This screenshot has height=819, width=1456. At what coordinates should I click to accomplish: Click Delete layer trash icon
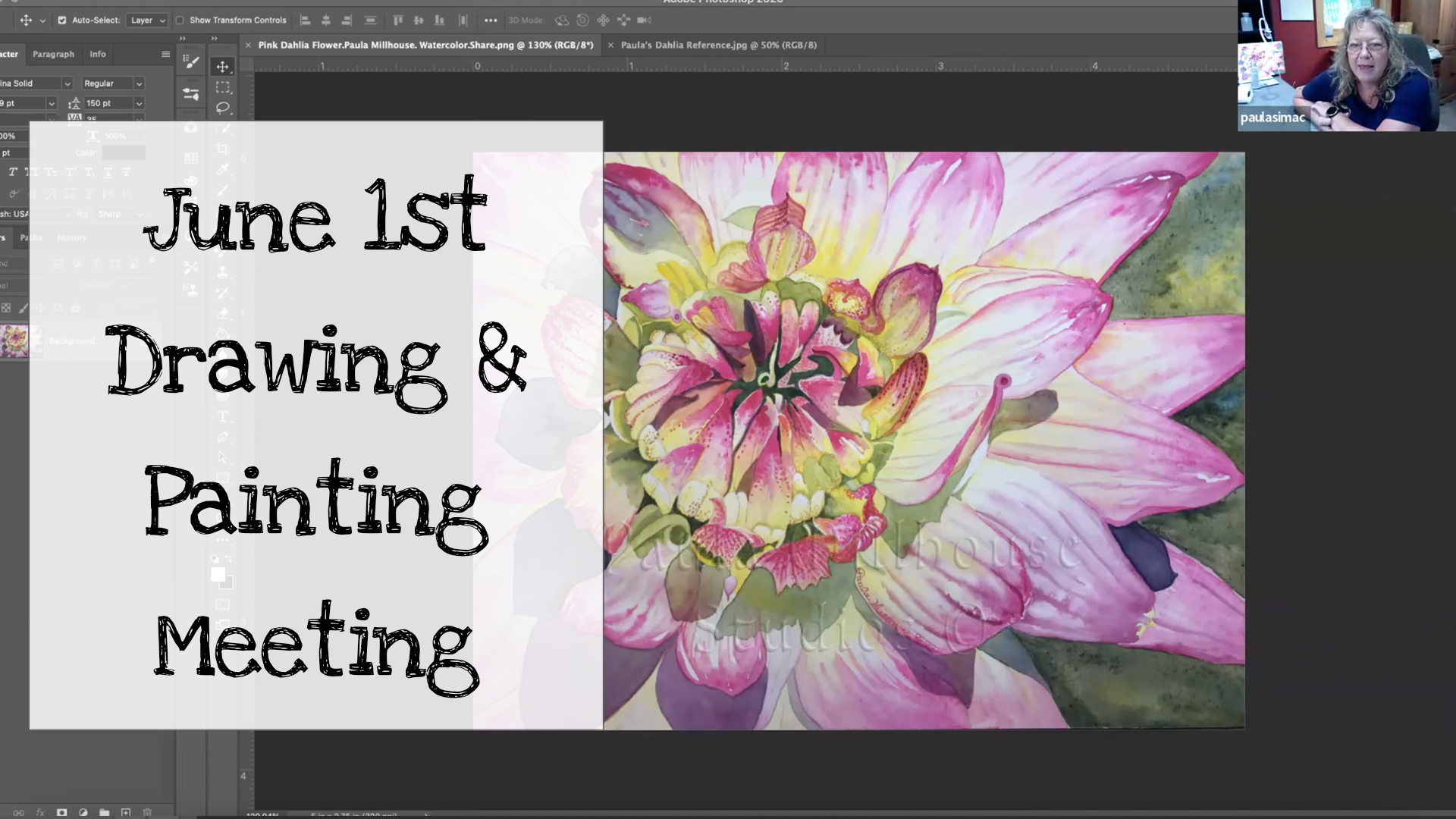click(148, 813)
